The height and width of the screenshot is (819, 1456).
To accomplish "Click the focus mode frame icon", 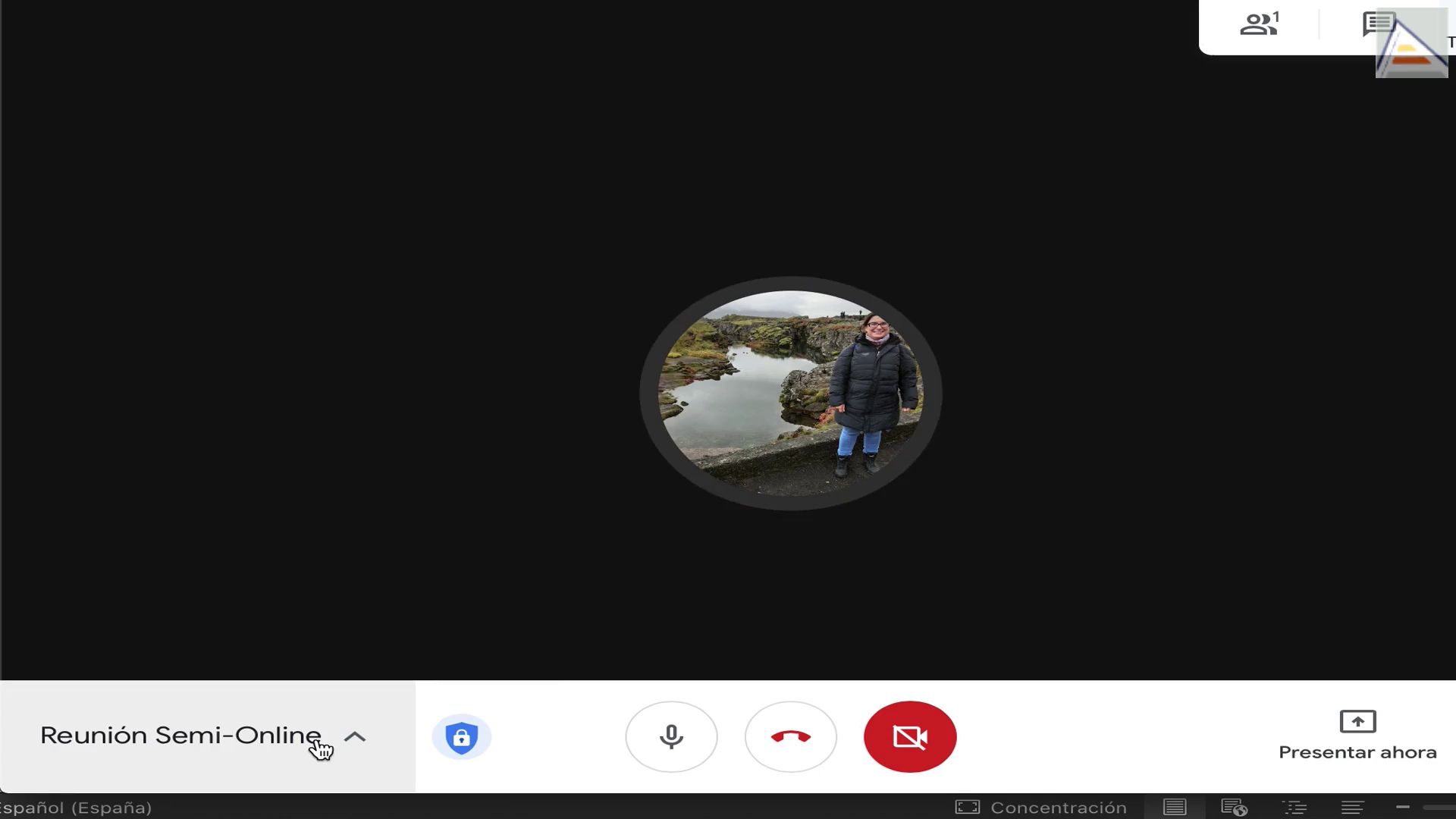I will coord(968,807).
